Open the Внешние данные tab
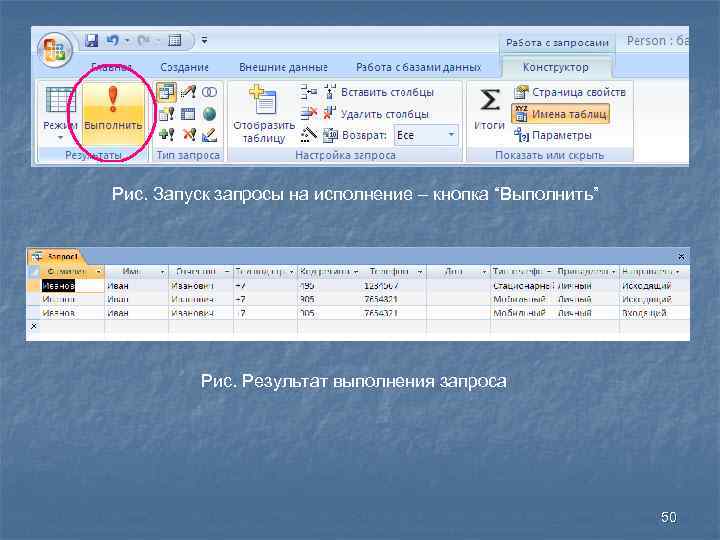 coord(283,68)
